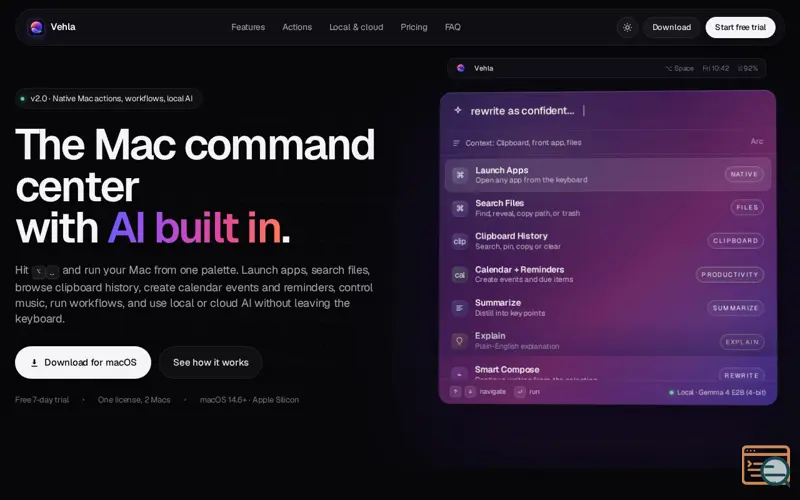This screenshot has width=800, height=500.
Task: Click the REWRITE tag badge
Action: tap(741, 375)
